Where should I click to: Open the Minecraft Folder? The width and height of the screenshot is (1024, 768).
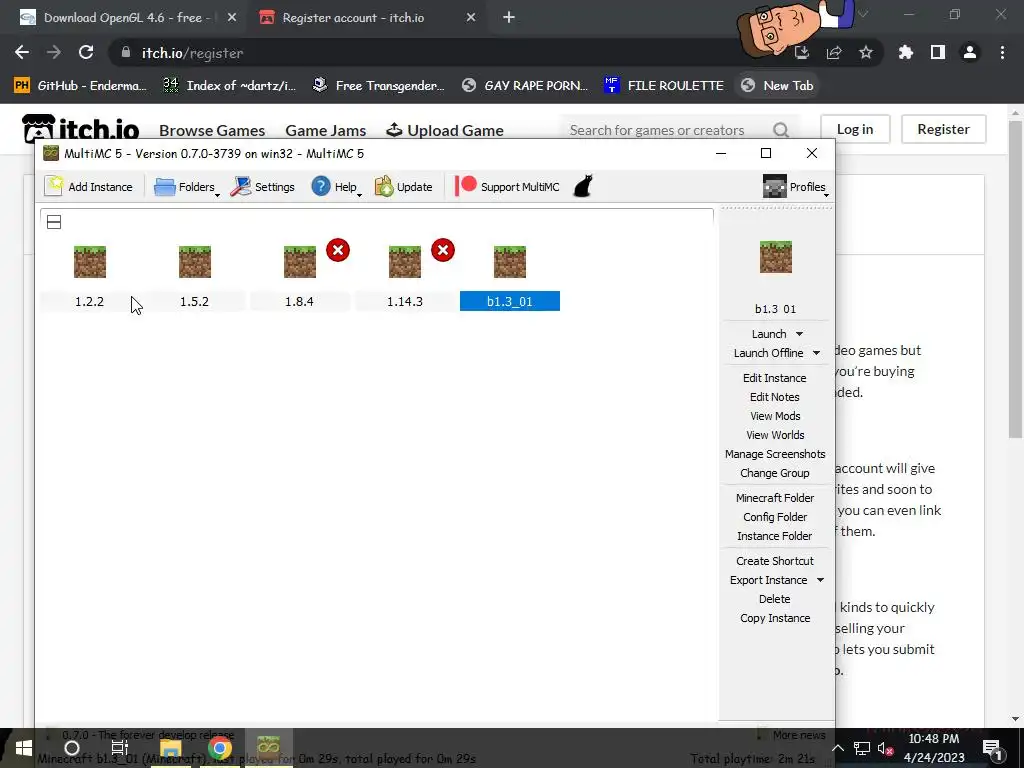click(x=775, y=498)
